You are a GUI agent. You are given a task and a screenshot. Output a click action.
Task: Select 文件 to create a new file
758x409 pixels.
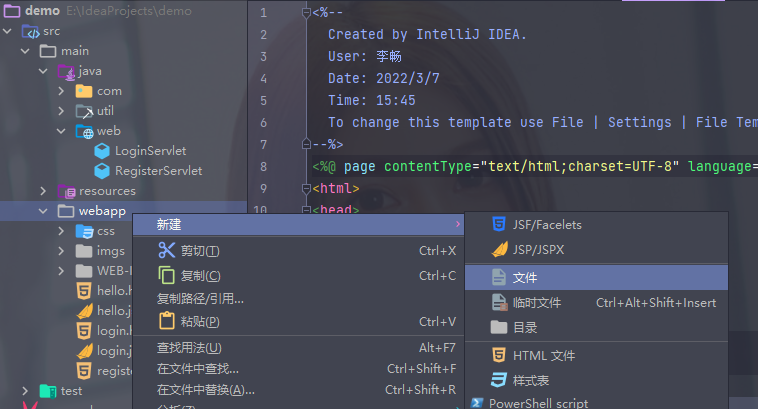[597, 278]
